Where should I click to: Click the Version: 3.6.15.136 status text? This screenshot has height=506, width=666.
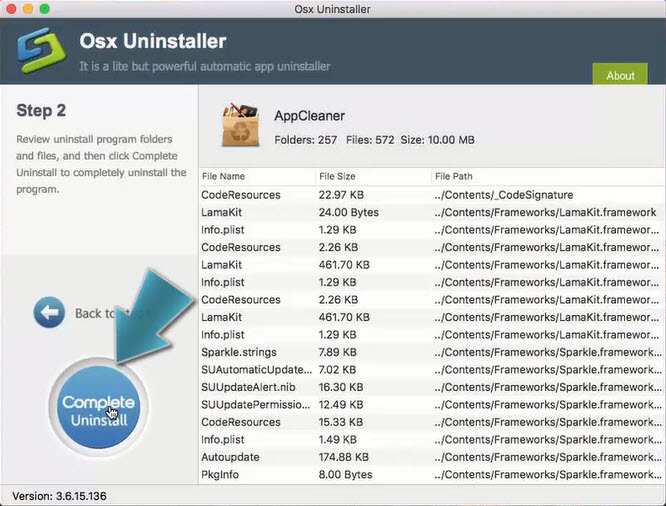[x=59, y=496]
